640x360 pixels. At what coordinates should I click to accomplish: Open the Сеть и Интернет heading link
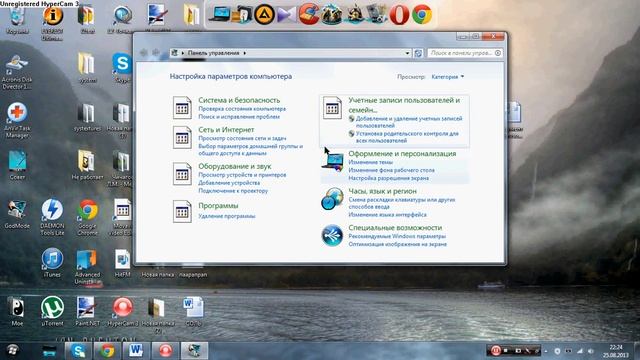click(226, 129)
